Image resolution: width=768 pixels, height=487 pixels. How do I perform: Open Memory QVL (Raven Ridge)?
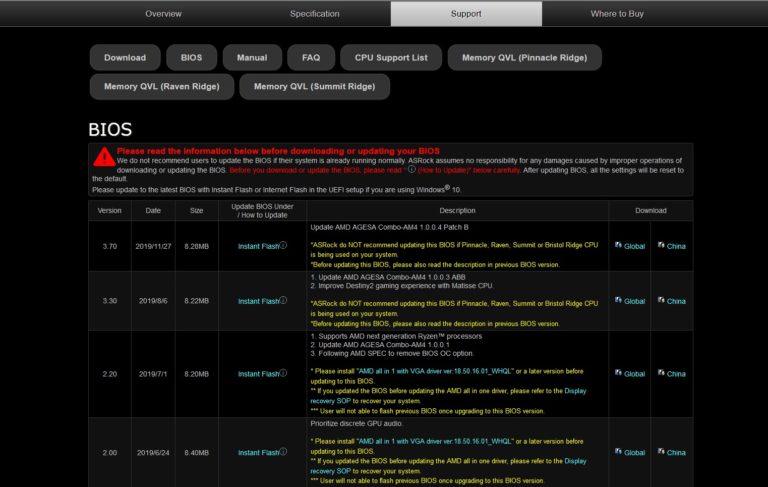(x=162, y=87)
